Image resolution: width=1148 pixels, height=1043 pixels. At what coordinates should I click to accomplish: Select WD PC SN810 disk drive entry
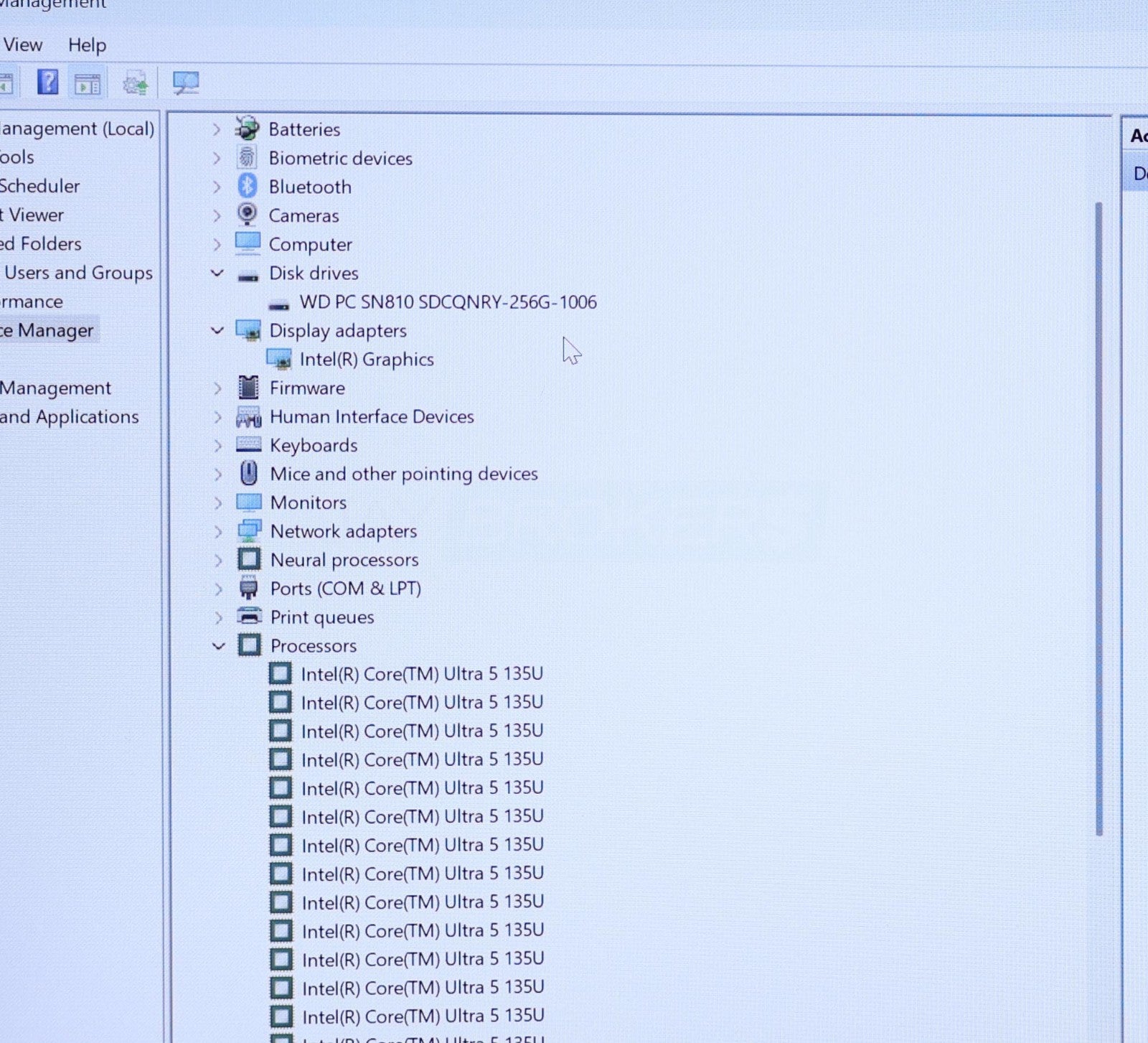(447, 302)
